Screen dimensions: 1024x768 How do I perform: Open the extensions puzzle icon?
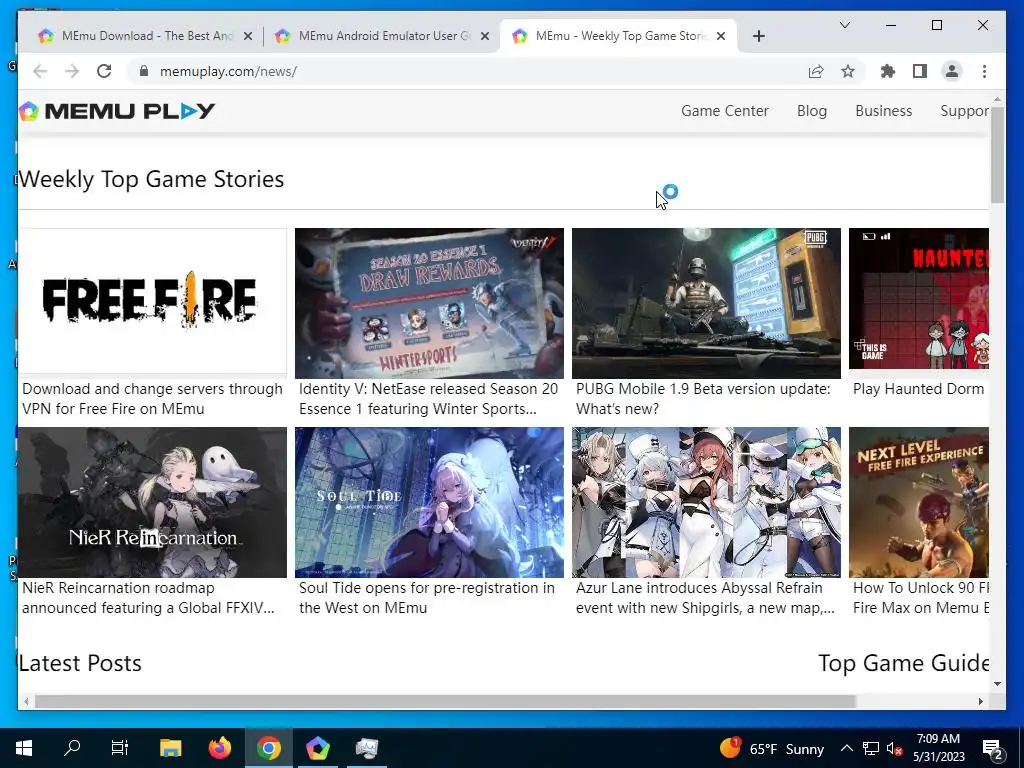click(x=888, y=71)
